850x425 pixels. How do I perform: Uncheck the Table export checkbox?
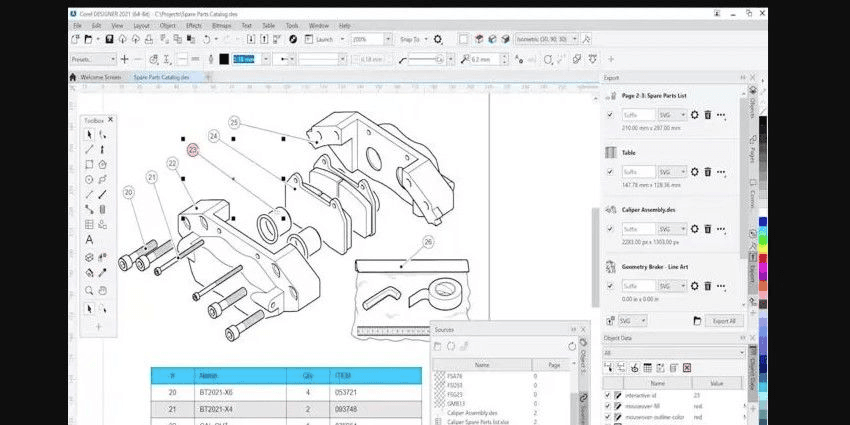pyautogui.click(x=610, y=172)
